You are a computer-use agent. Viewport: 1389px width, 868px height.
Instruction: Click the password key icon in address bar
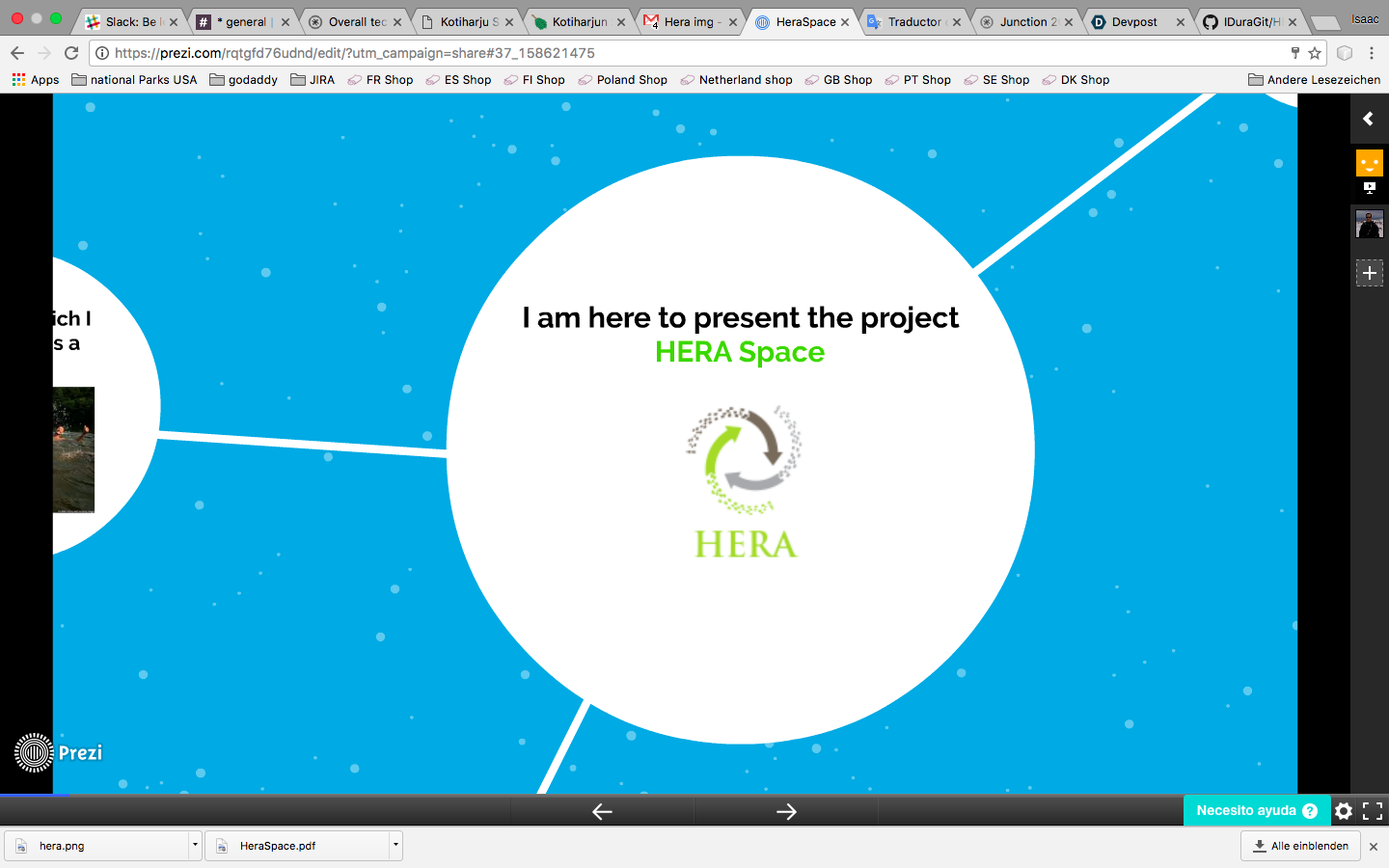click(1294, 53)
